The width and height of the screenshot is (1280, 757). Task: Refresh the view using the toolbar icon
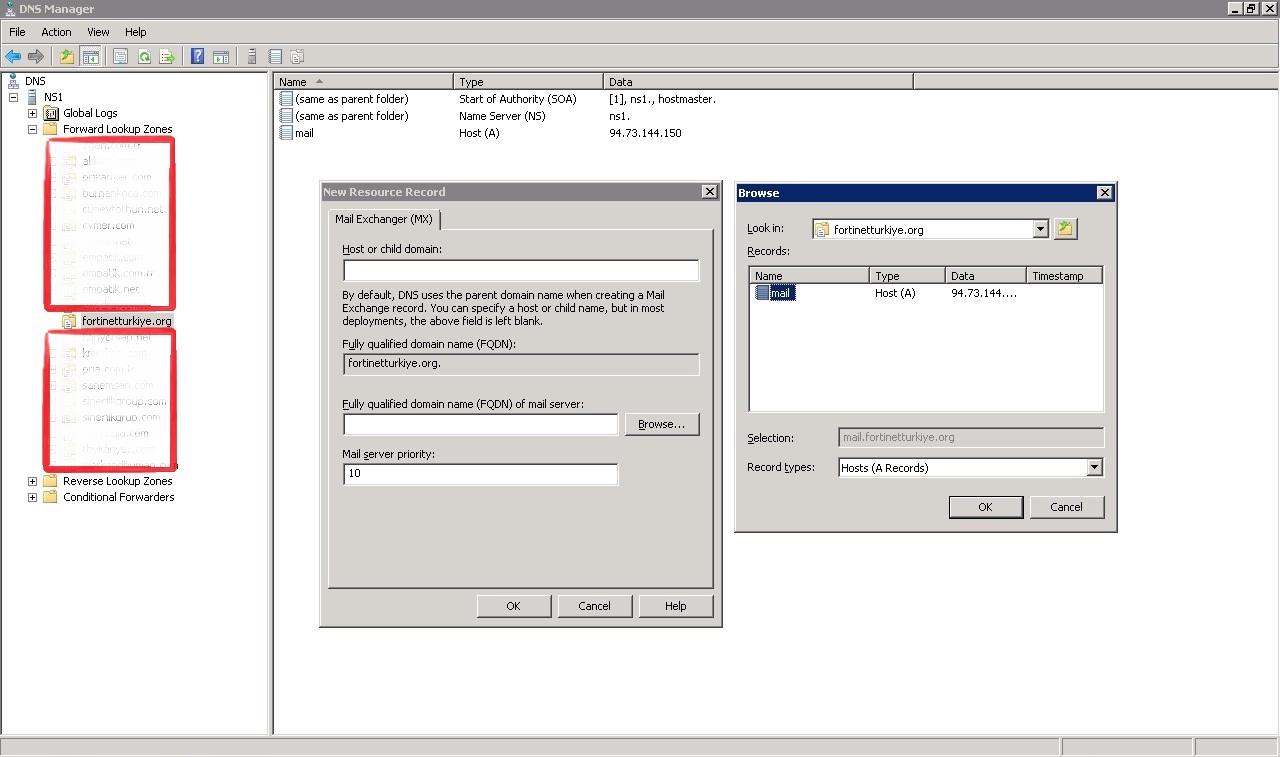144,57
